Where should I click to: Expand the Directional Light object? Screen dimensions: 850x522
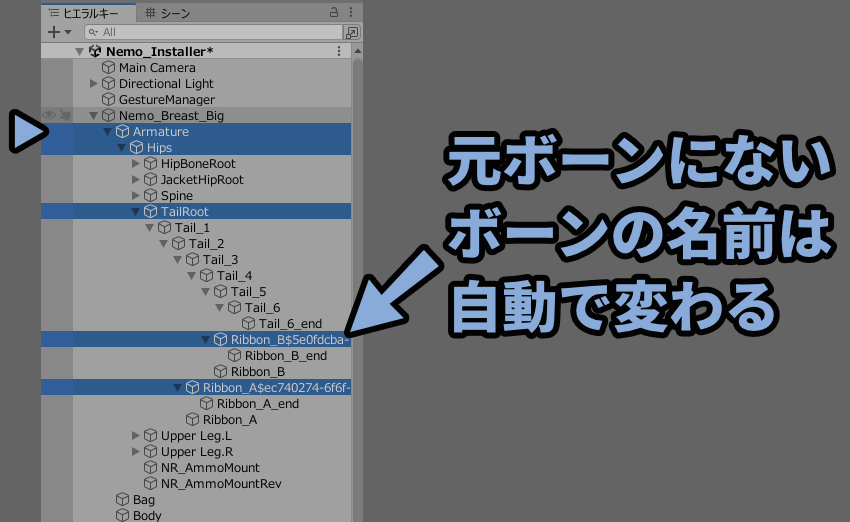tap(93, 83)
